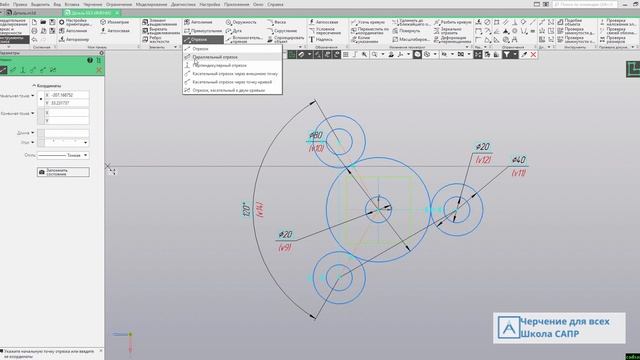Click the magnifier zoom icon in quick toolbar
The height and width of the screenshot is (360, 640).
tap(374, 54)
